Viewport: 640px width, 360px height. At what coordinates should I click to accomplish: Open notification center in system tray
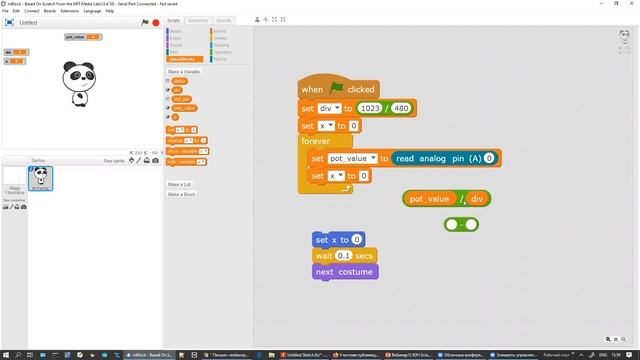pyautogui.click(x=629, y=355)
